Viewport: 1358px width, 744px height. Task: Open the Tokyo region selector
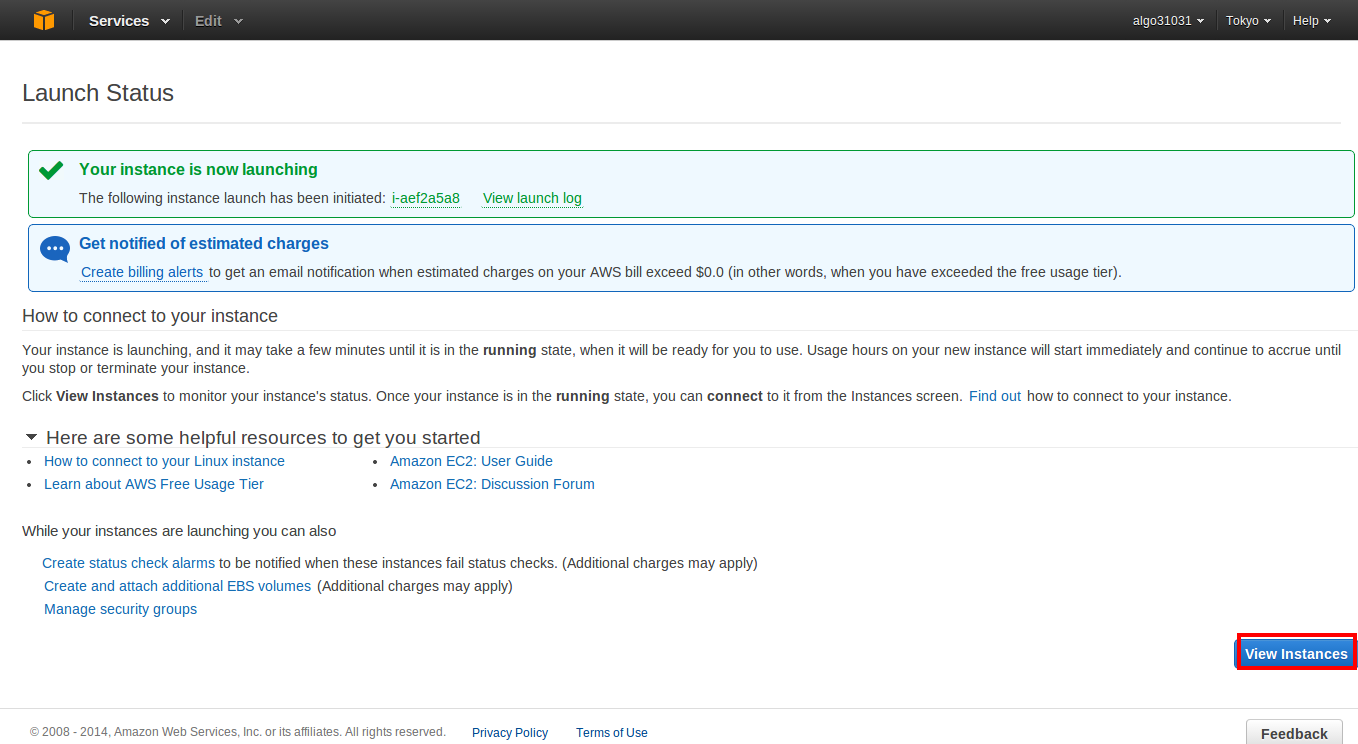pyautogui.click(x=1248, y=21)
